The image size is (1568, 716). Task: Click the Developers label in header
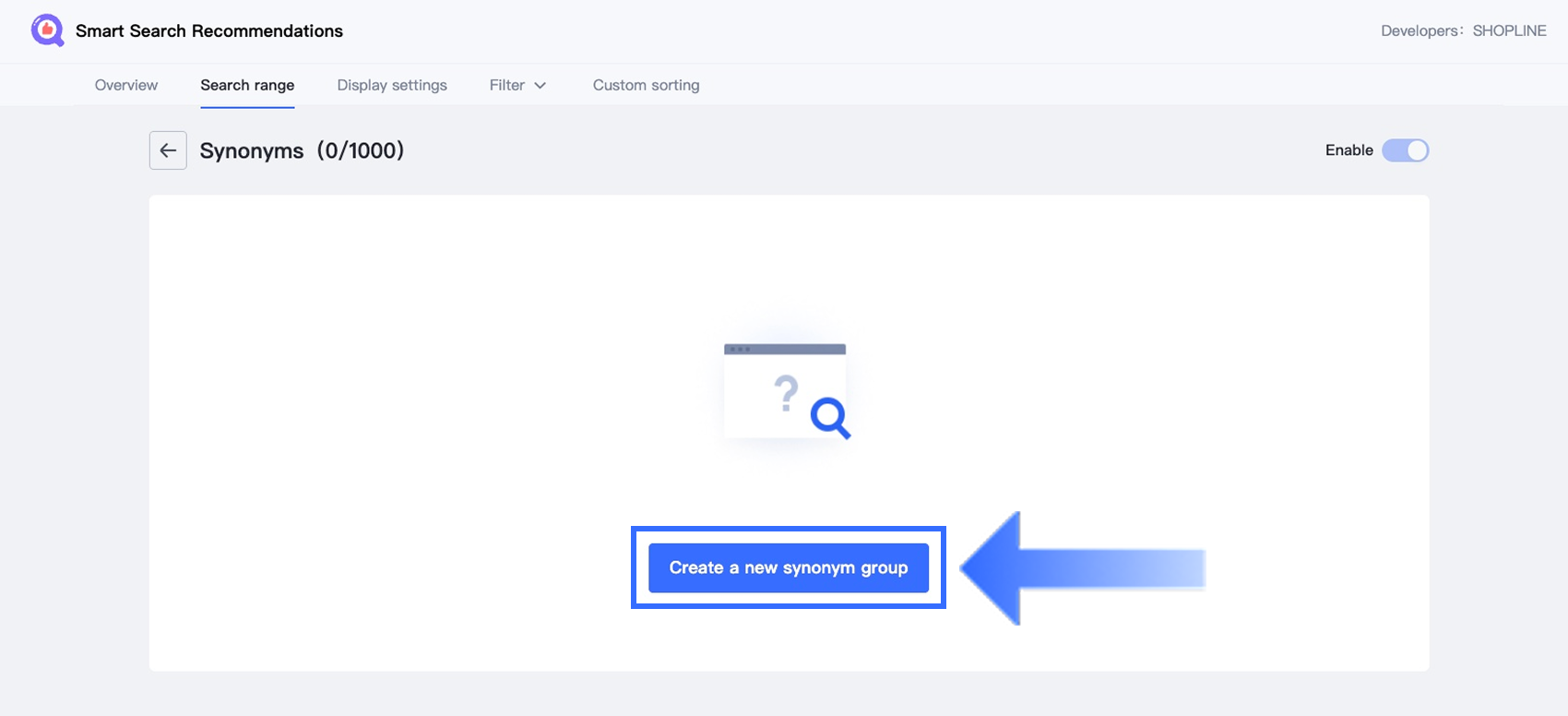1420,30
